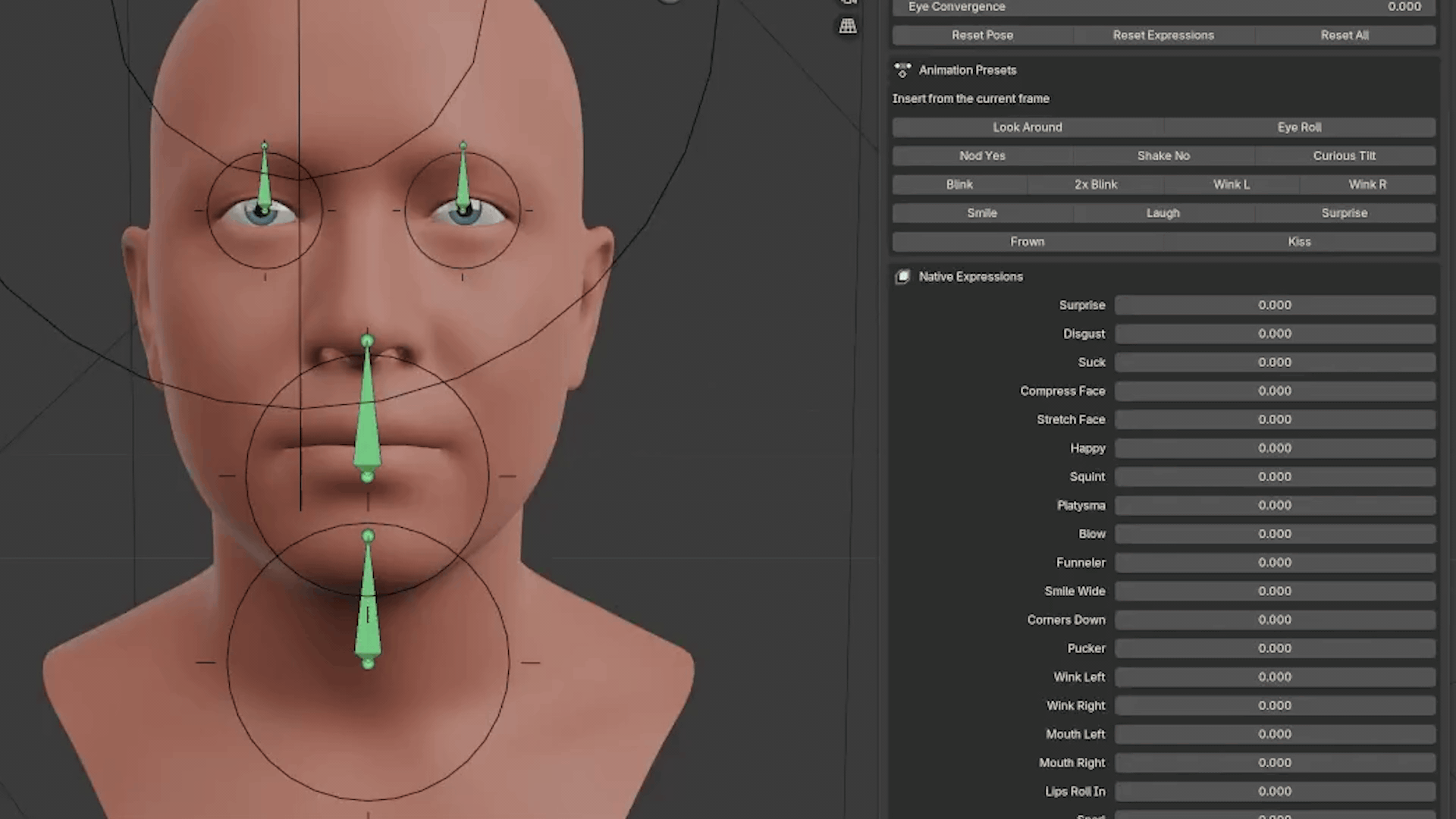The image size is (1456, 819).
Task: Select the green mouth bone below the nose
Action: (x=368, y=408)
